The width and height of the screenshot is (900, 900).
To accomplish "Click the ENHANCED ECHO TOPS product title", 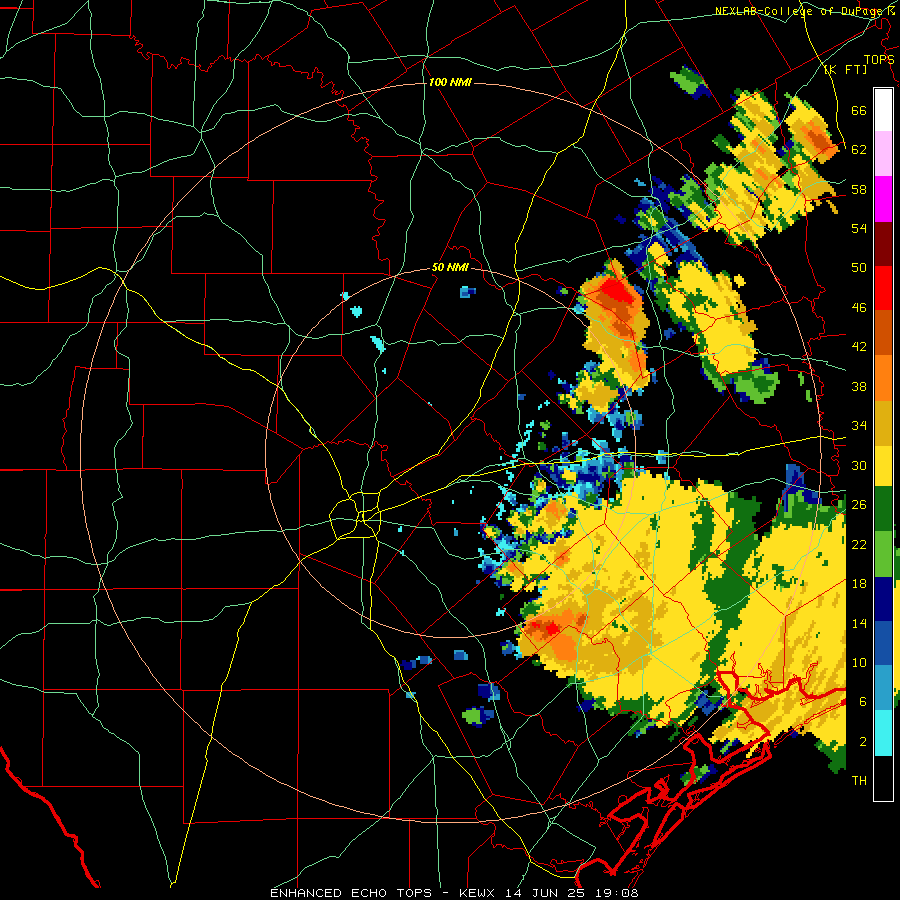I will point(351,893).
